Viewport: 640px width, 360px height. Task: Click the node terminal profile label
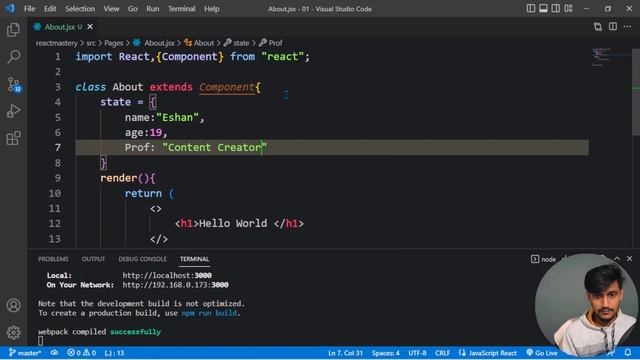(x=544, y=259)
